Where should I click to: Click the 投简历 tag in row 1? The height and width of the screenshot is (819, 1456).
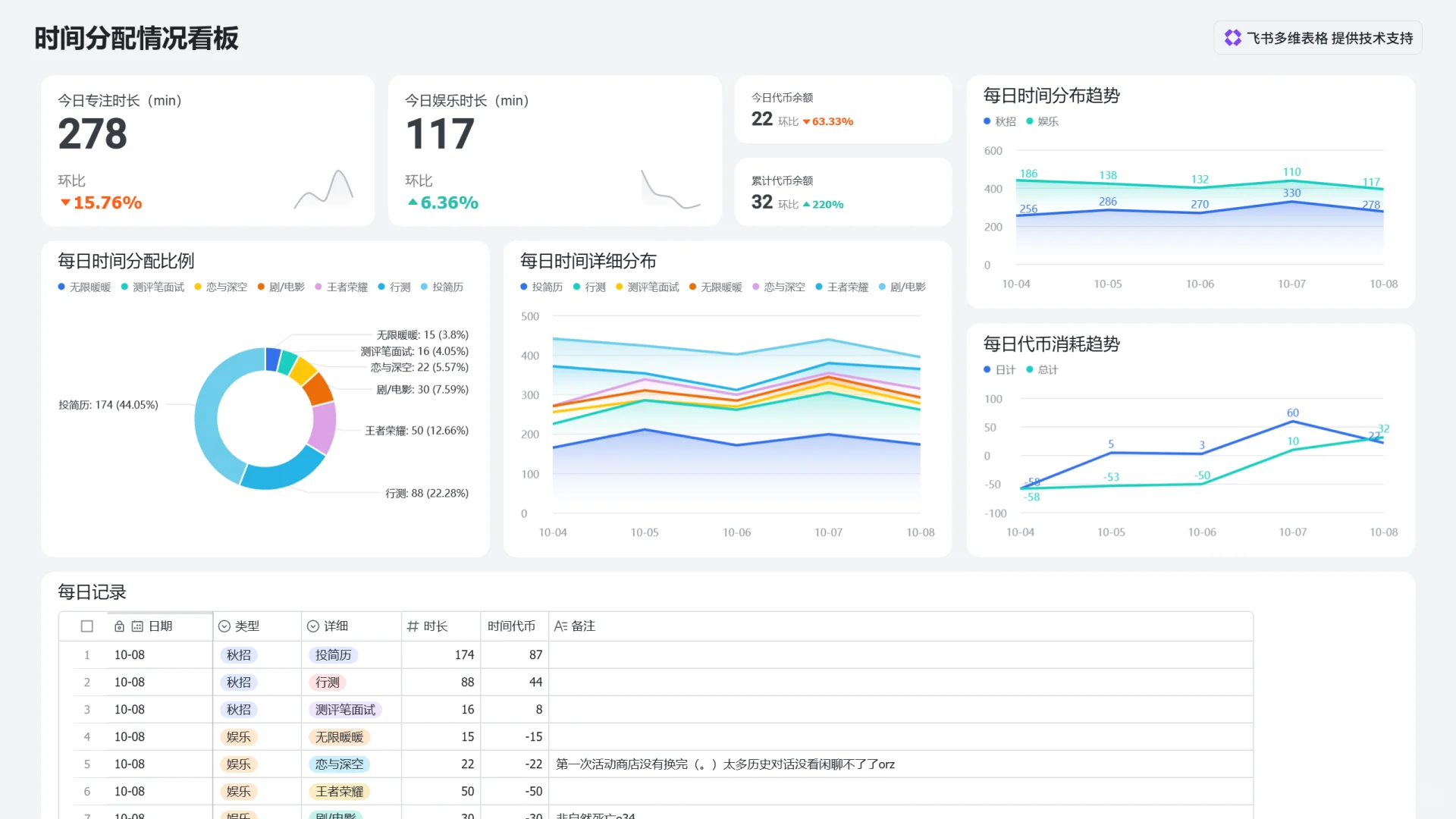pos(333,655)
